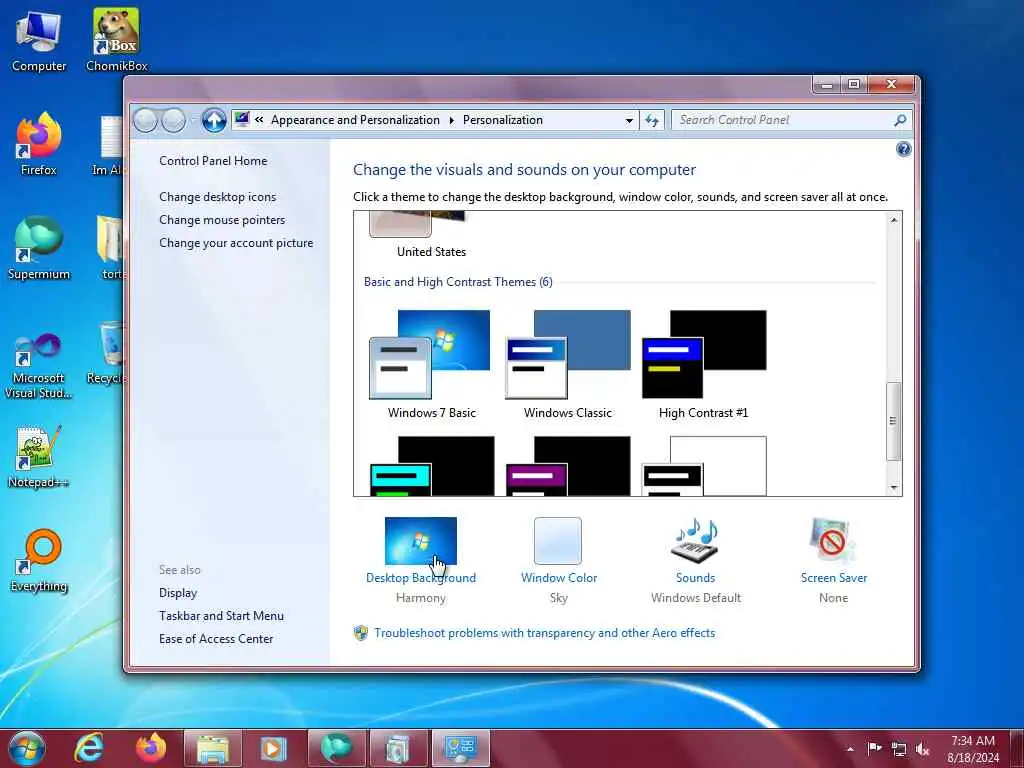Click the Desktop Background text label
Viewport: 1024px width, 768px height.
click(x=421, y=577)
